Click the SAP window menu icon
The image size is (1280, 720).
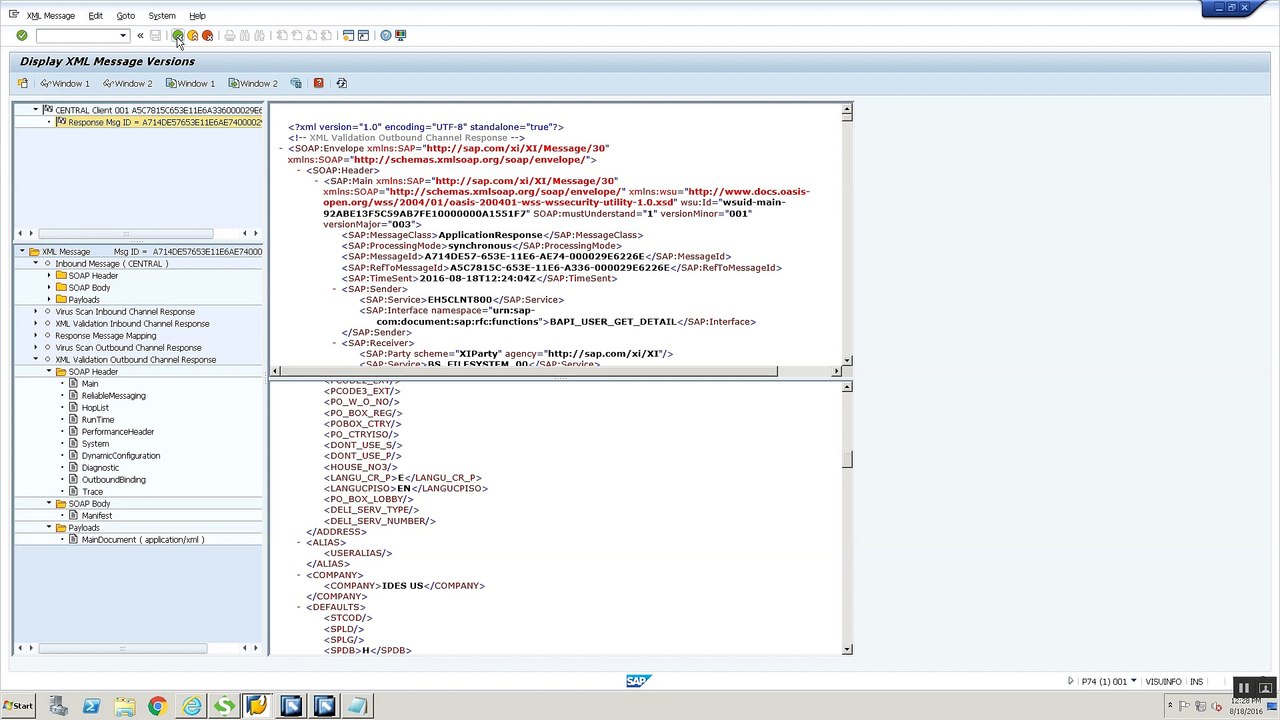pos(13,15)
